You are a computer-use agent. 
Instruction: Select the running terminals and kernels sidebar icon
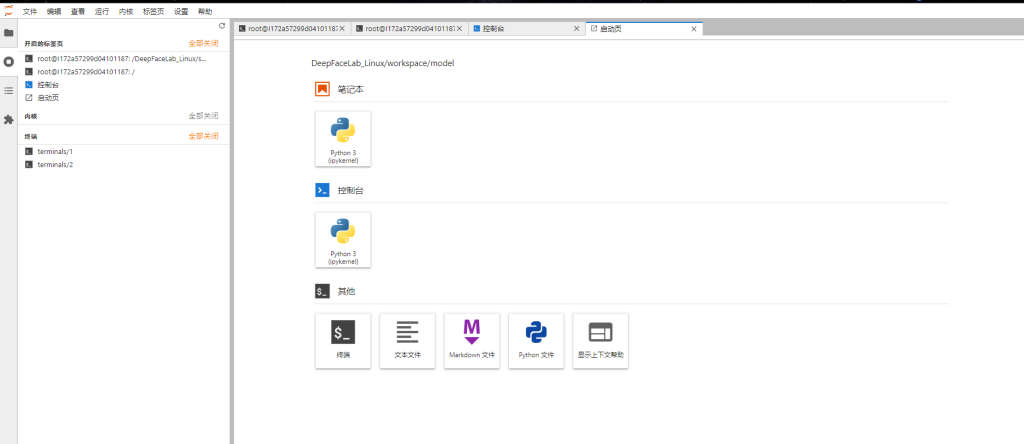coord(8,61)
